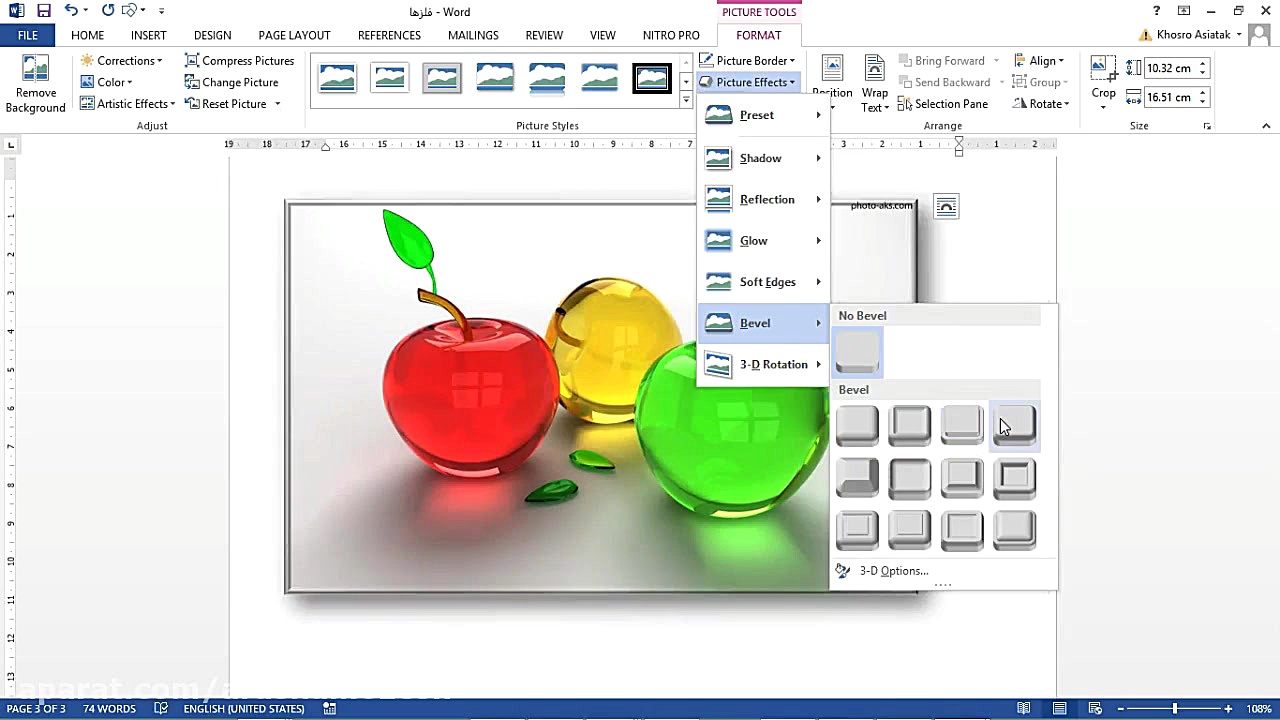Click the Layout Options icon beside picture

click(x=946, y=207)
